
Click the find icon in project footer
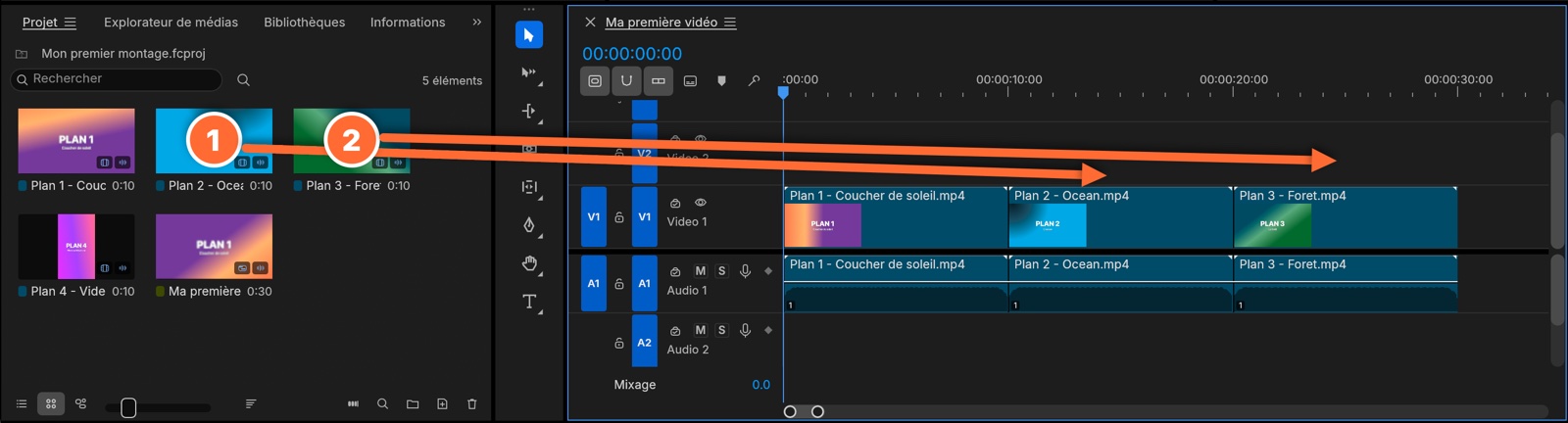pyautogui.click(x=383, y=403)
